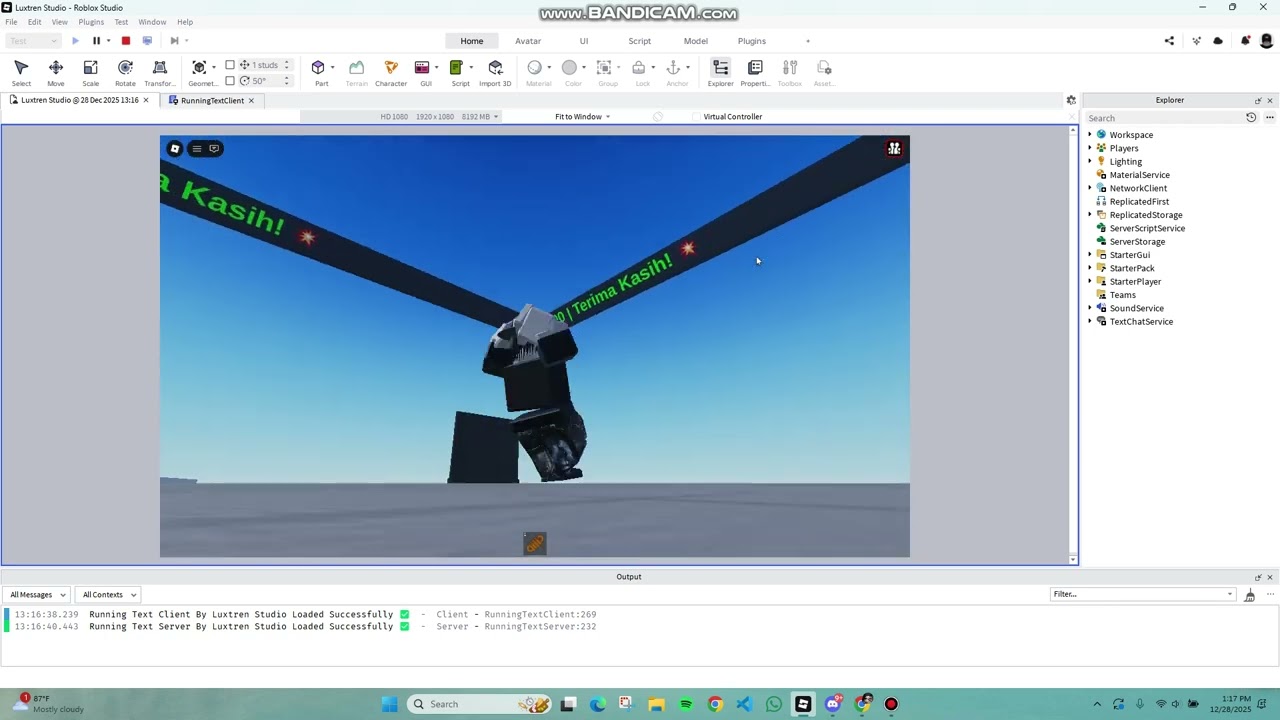Open the Plugins menu in menu bar
This screenshot has width=1280, height=720.
click(91, 22)
